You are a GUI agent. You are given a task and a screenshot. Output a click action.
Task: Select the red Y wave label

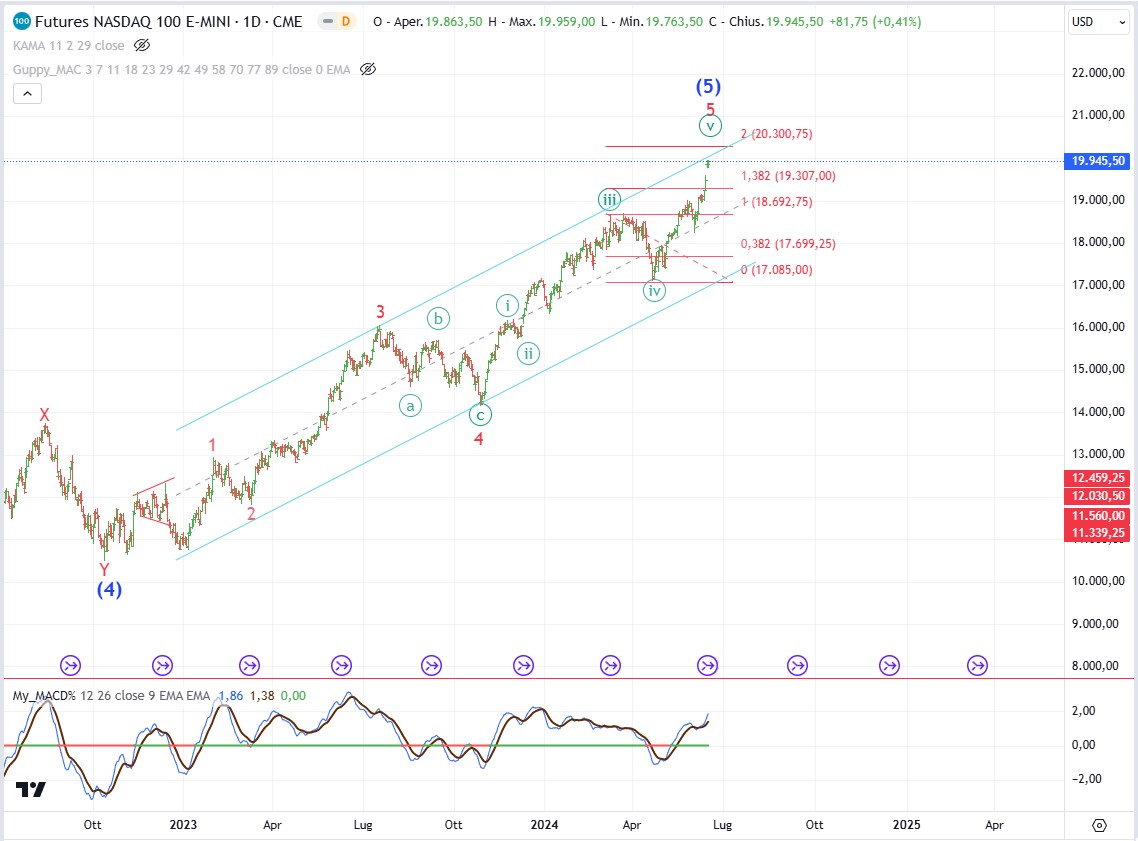tap(105, 570)
